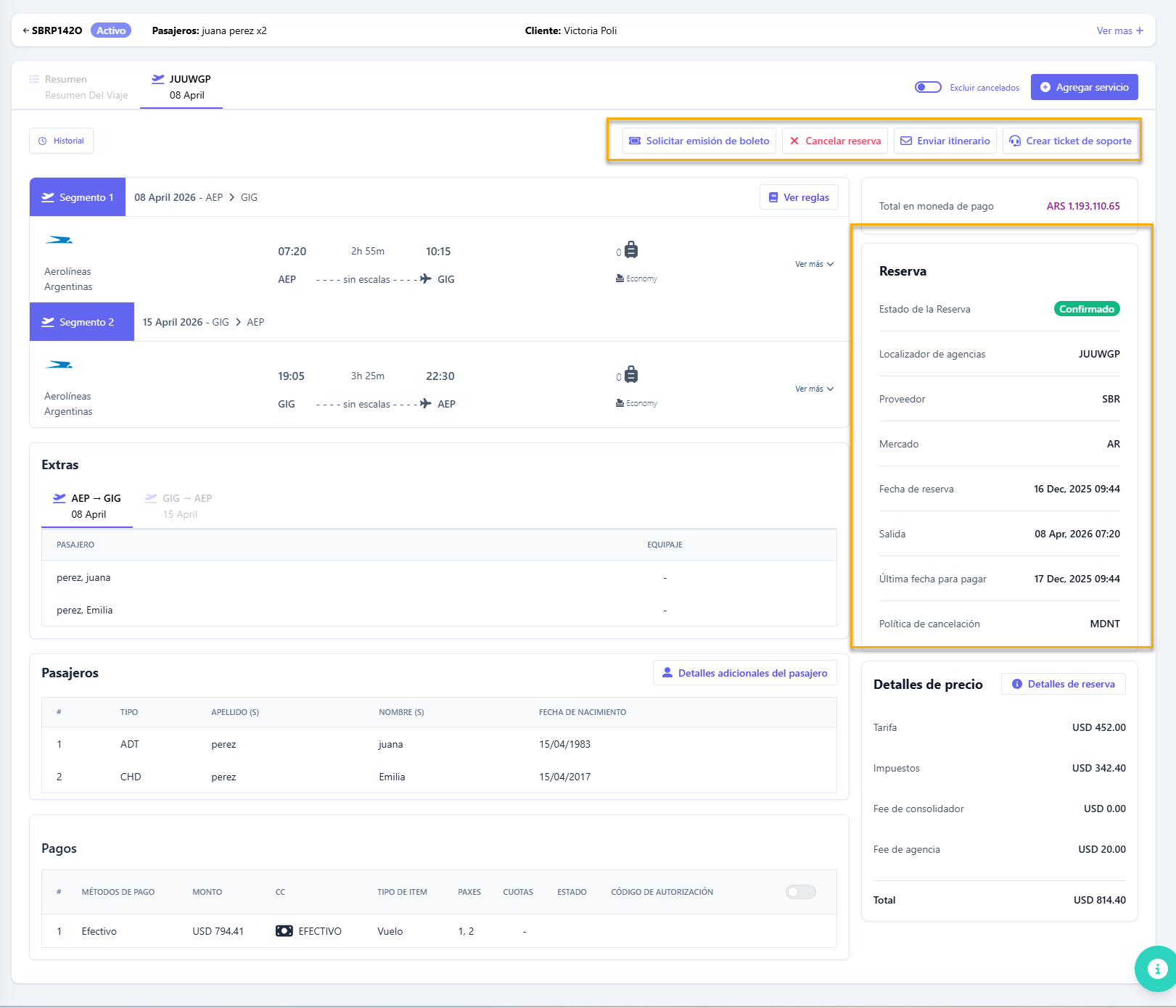Click the baggage icon in Segmento 2

pyautogui.click(x=631, y=375)
